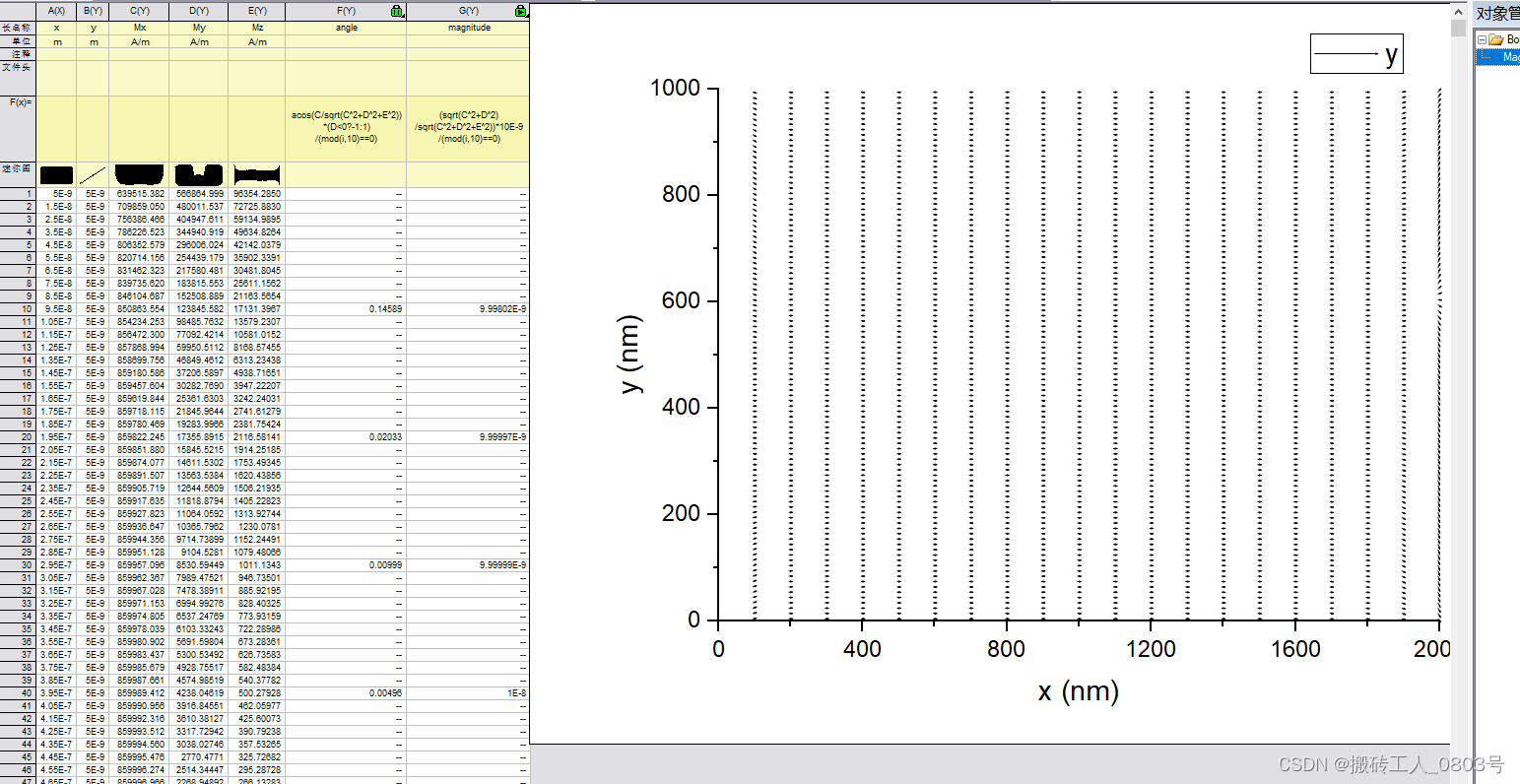Select column header G(Y)
This screenshot has height=784, width=1520.
(469, 12)
